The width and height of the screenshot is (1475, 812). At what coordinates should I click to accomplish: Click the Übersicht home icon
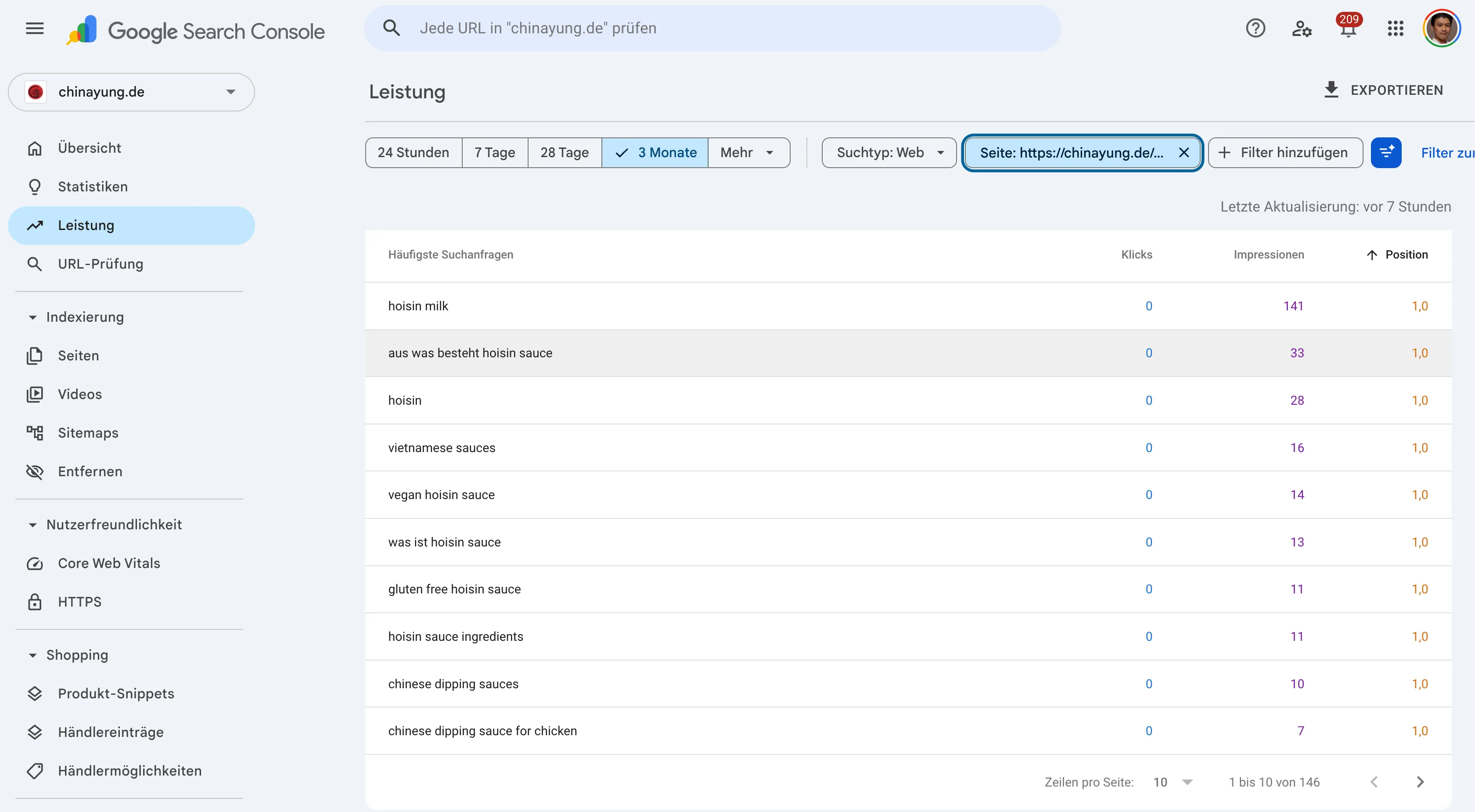pyautogui.click(x=35, y=148)
